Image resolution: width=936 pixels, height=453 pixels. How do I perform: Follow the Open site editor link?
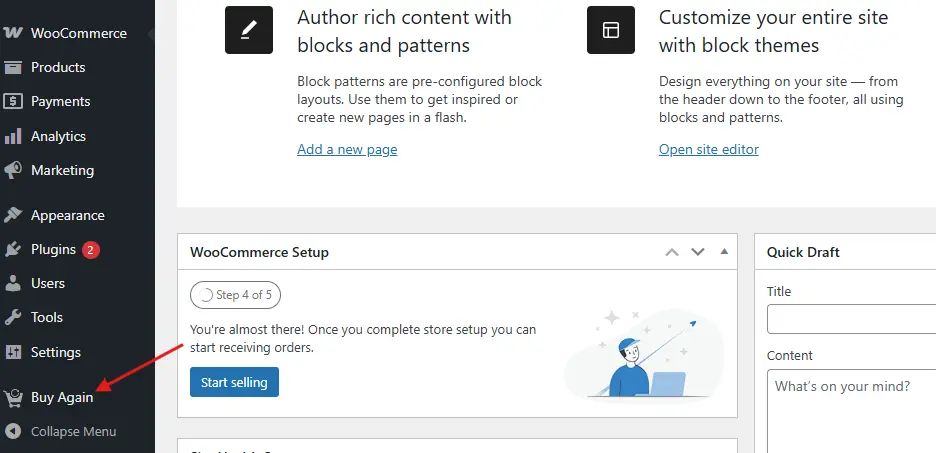(x=709, y=149)
